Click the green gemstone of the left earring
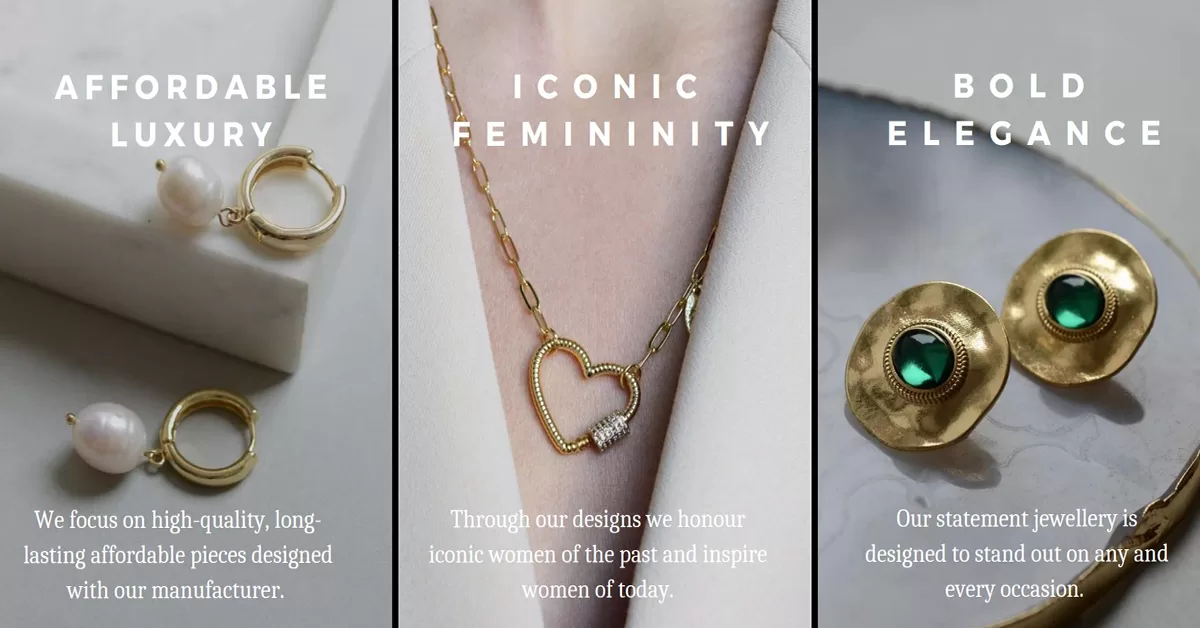 pos(920,358)
